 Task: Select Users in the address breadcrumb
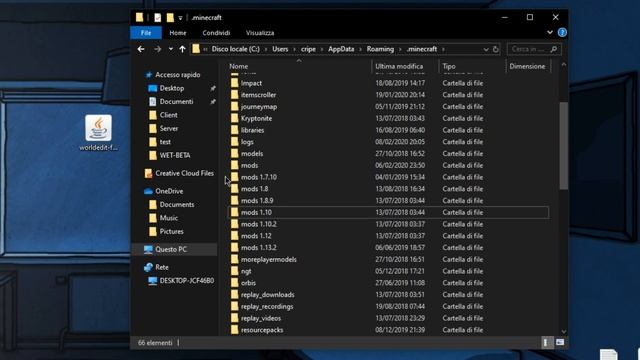pyautogui.click(x=280, y=49)
